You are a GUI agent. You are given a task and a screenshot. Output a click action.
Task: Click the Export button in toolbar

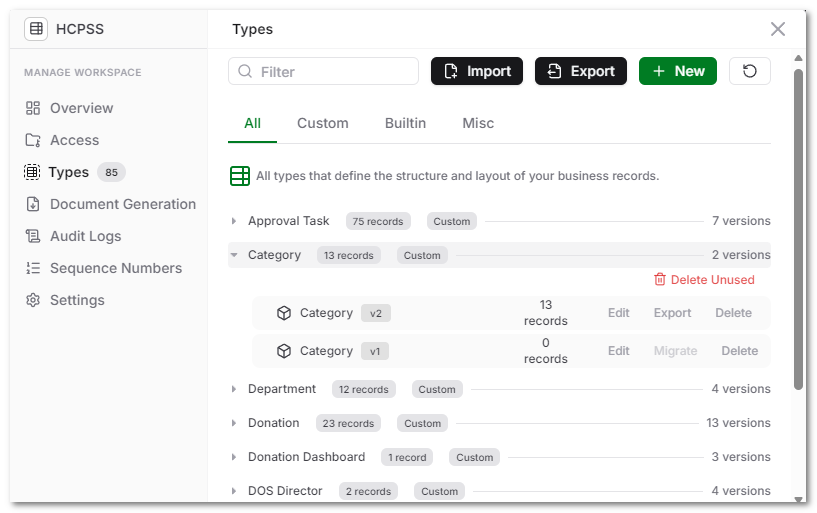pos(580,71)
